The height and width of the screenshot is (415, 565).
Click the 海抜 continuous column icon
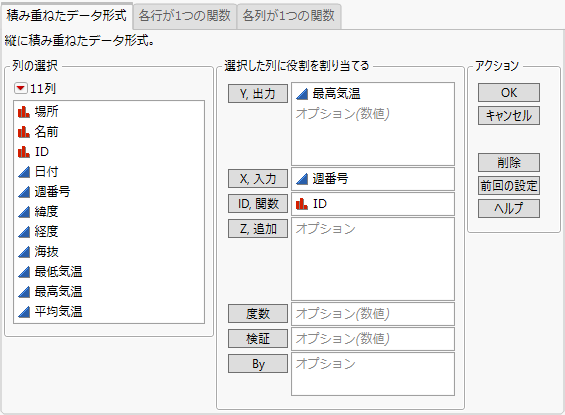[x=24, y=252]
